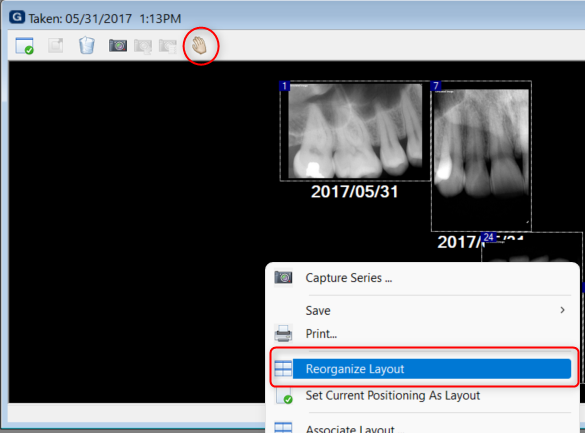Select the hand pan tool icon
The height and width of the screenshot is (433, 585).
pyautogui.click(x=199, y=46)
